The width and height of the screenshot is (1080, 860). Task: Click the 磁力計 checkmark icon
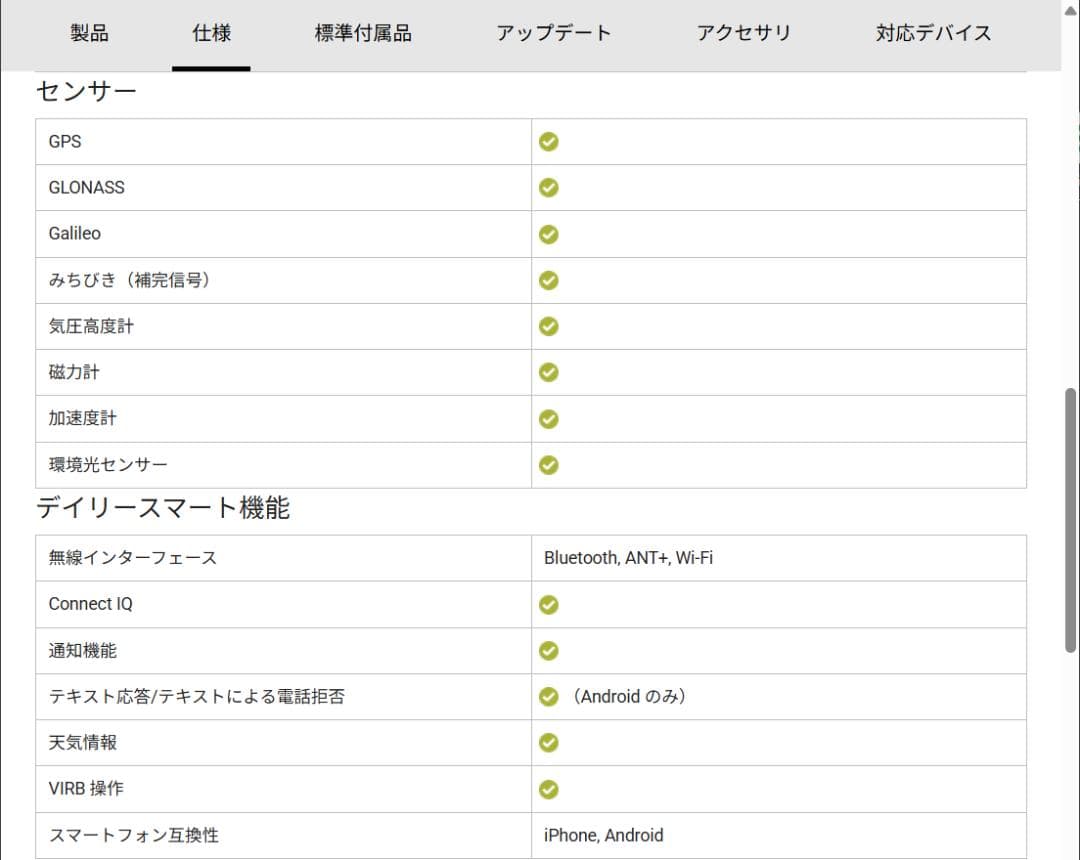click(x=548, y=372)
